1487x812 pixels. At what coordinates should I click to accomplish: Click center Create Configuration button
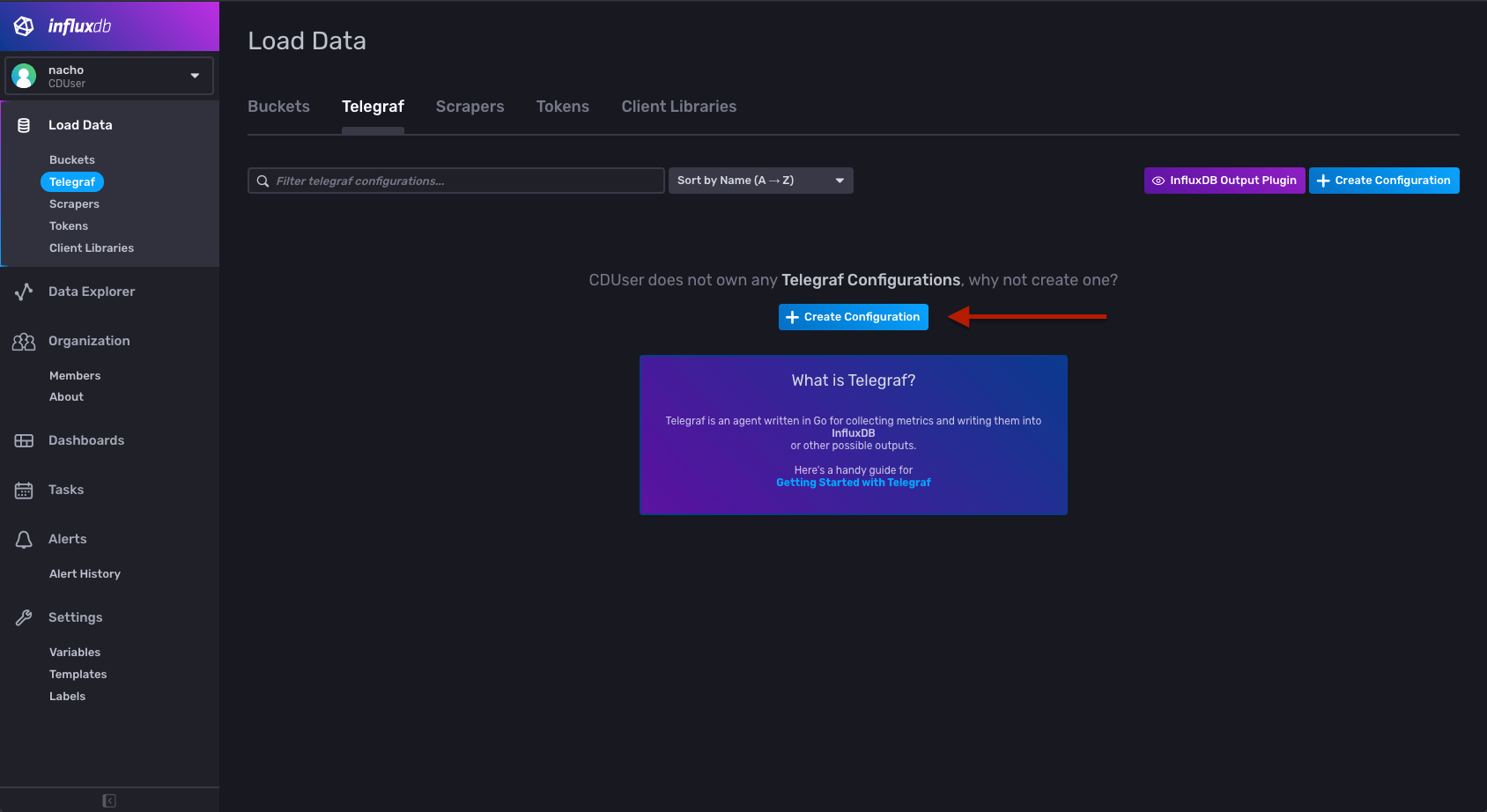click(854, 317)
